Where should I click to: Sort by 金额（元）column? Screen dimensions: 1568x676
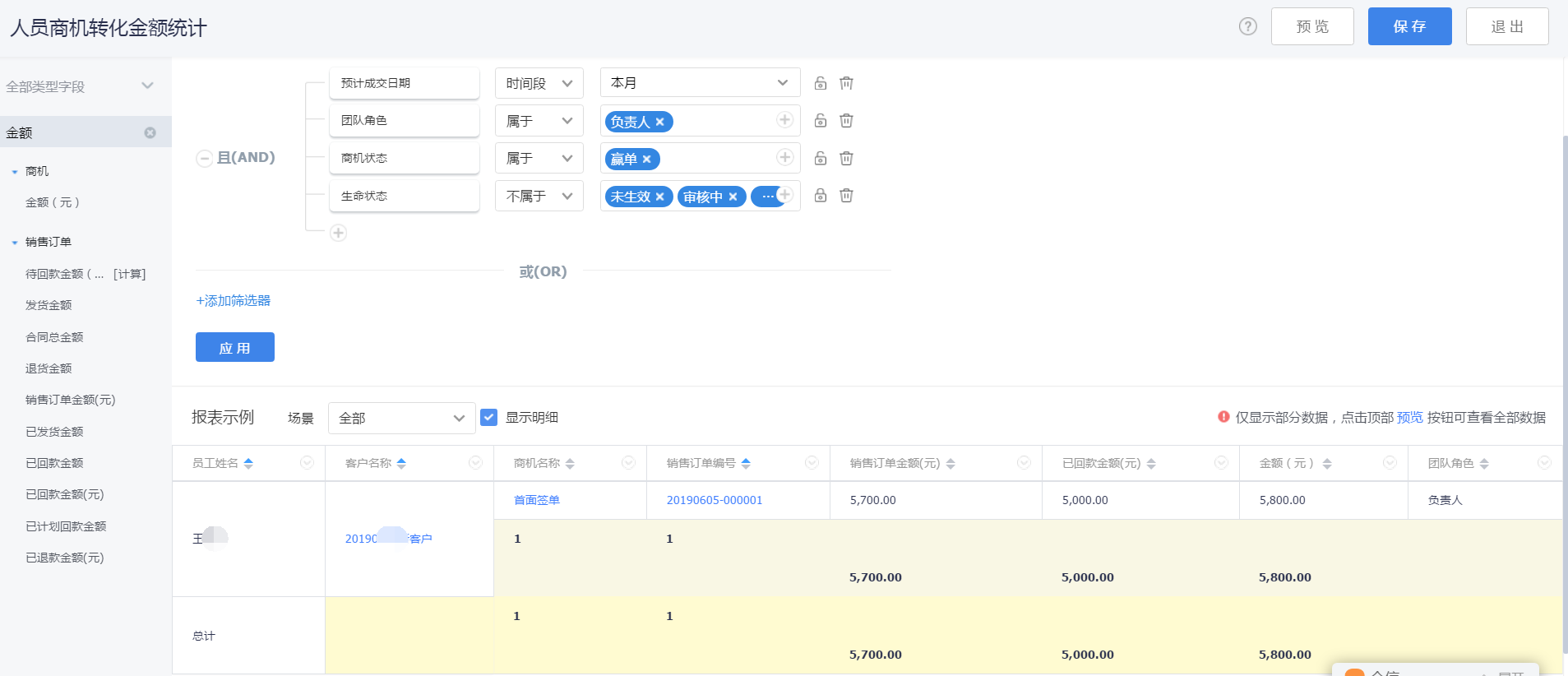click(1327, 464)
